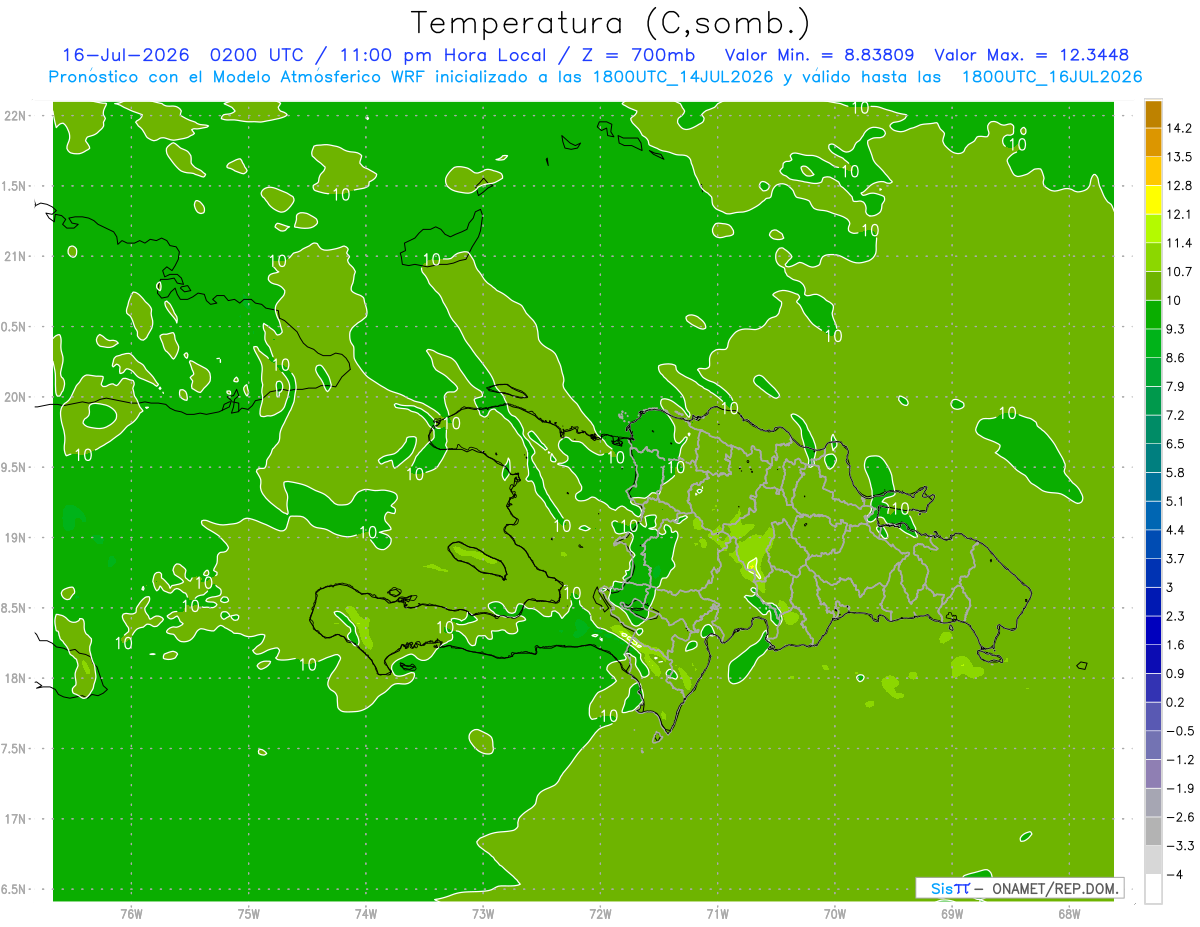Select the blue swatch between 3.7 and 4.4
This screenshot has height=927, width=1200.
[1153, 544]
